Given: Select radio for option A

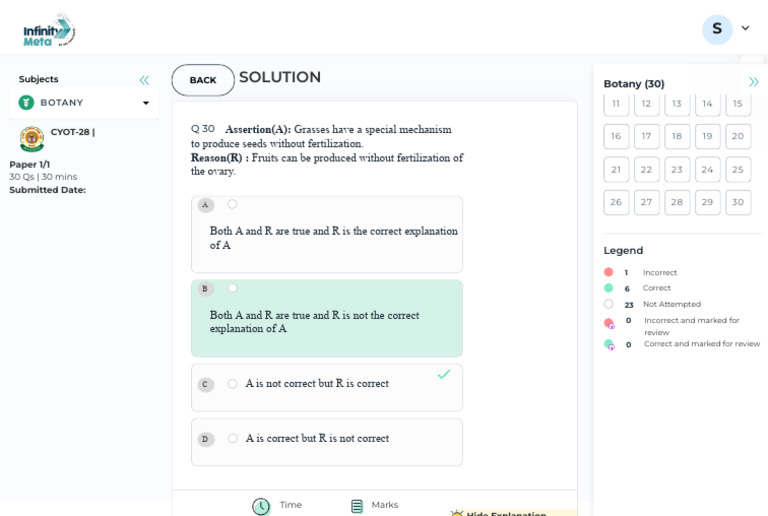Looking at the screenshot, I should 232,204.
